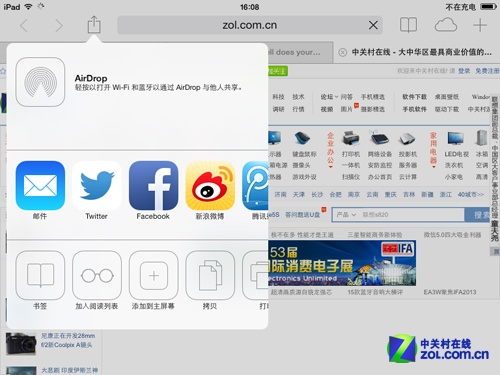Screen dimensions: 500x375
Task: Tap the Share button in toolbar
Action: pos(94,25)
